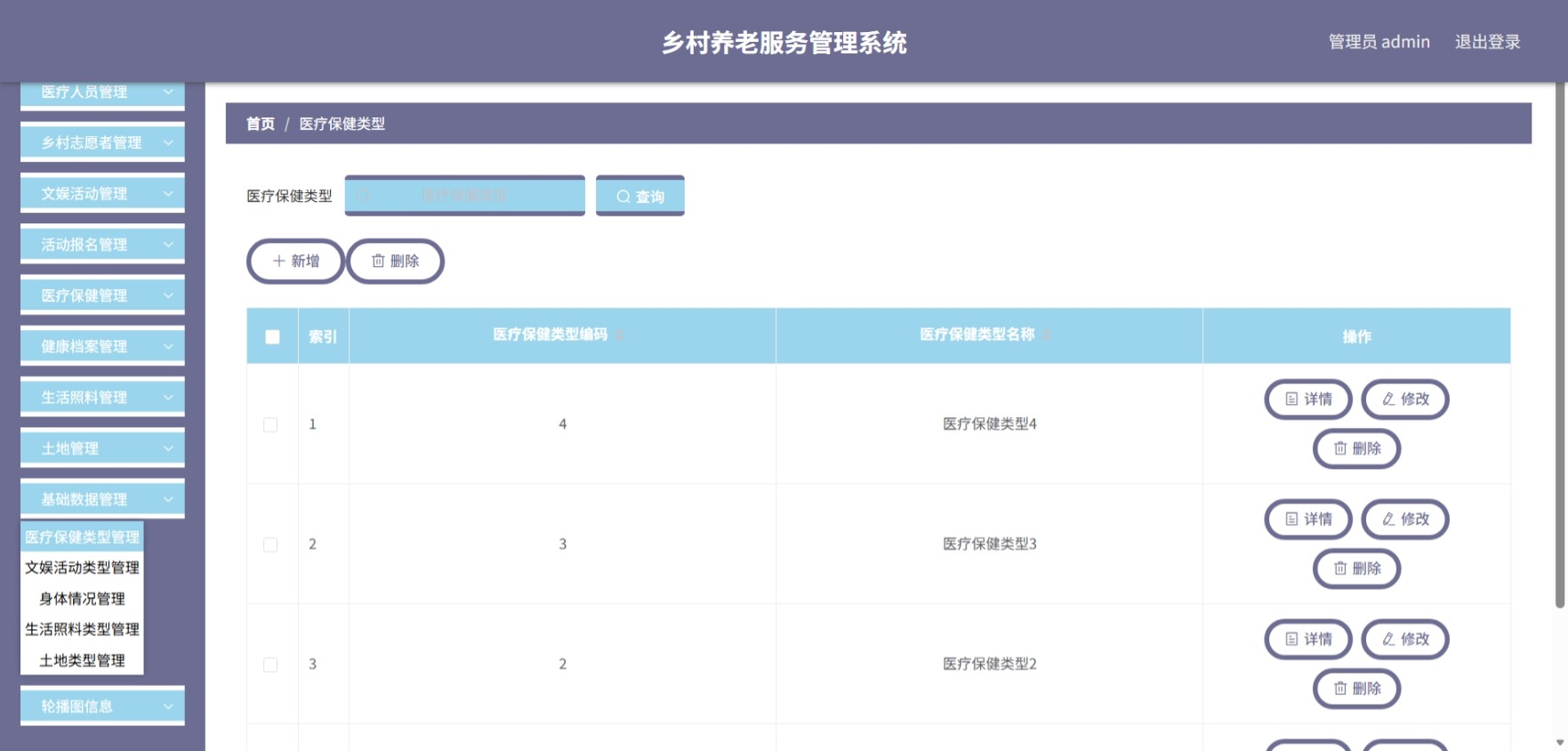Screen dimensions: 1568x751
Task: Click 修改 for 医疗保健类型3
Action: pos(1405,519)
